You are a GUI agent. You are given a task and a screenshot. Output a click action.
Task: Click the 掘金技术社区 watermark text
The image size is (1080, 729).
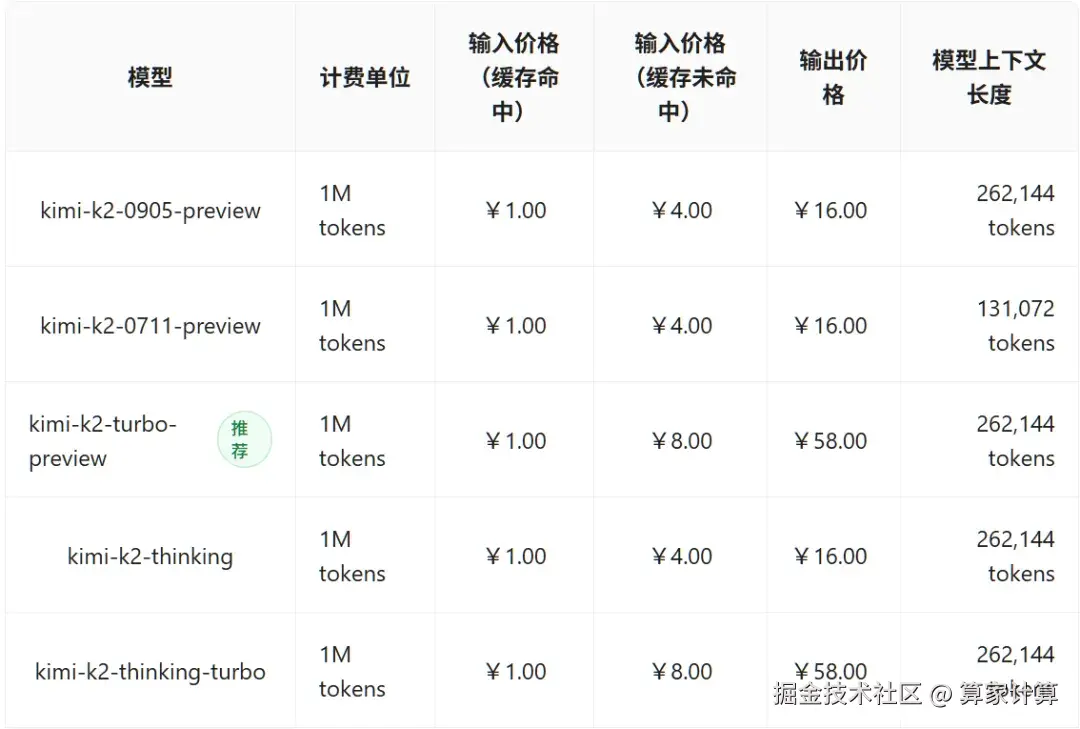(x=847, y=694)
